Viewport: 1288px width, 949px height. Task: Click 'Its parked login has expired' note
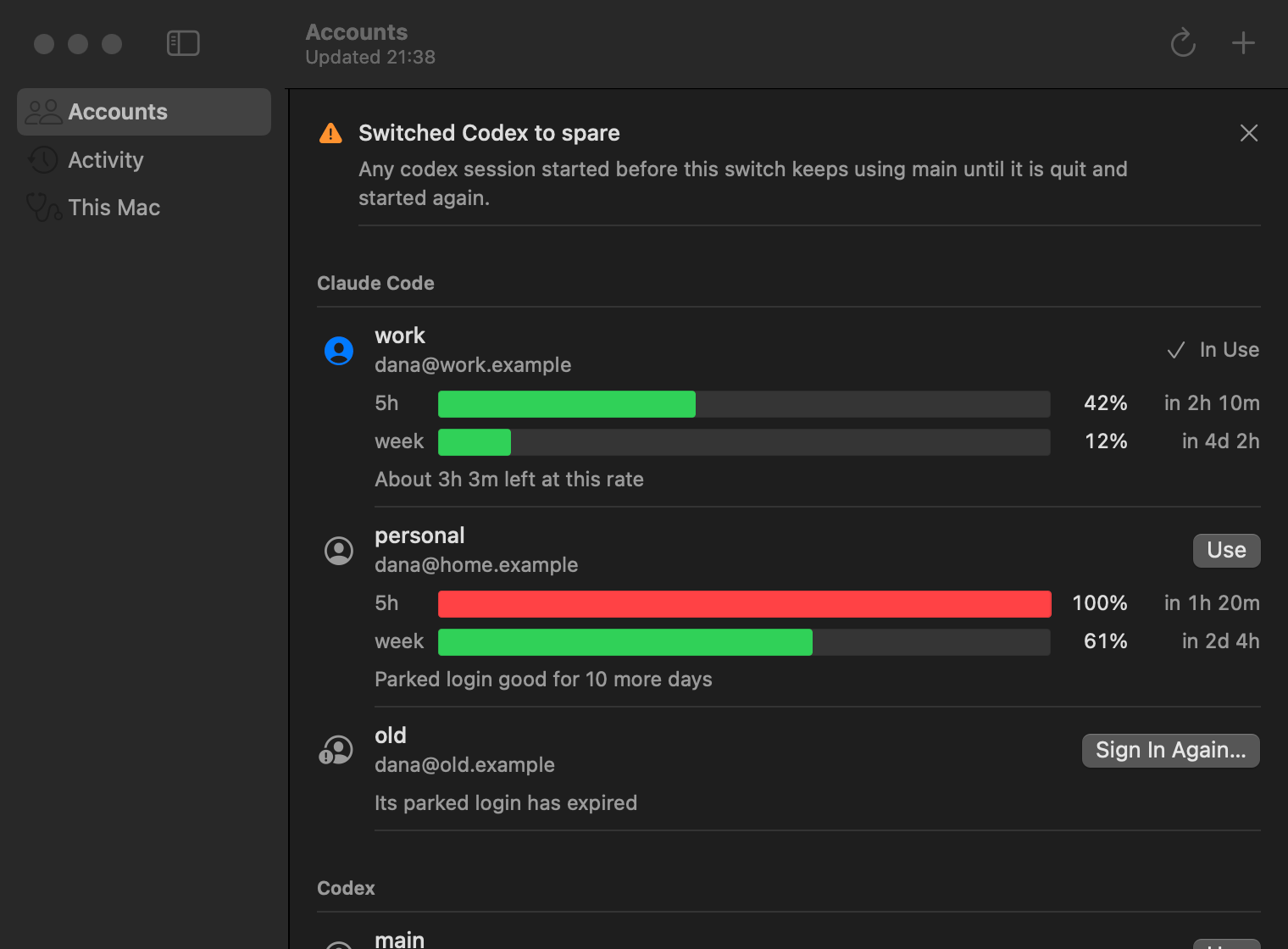coord(506,803)
